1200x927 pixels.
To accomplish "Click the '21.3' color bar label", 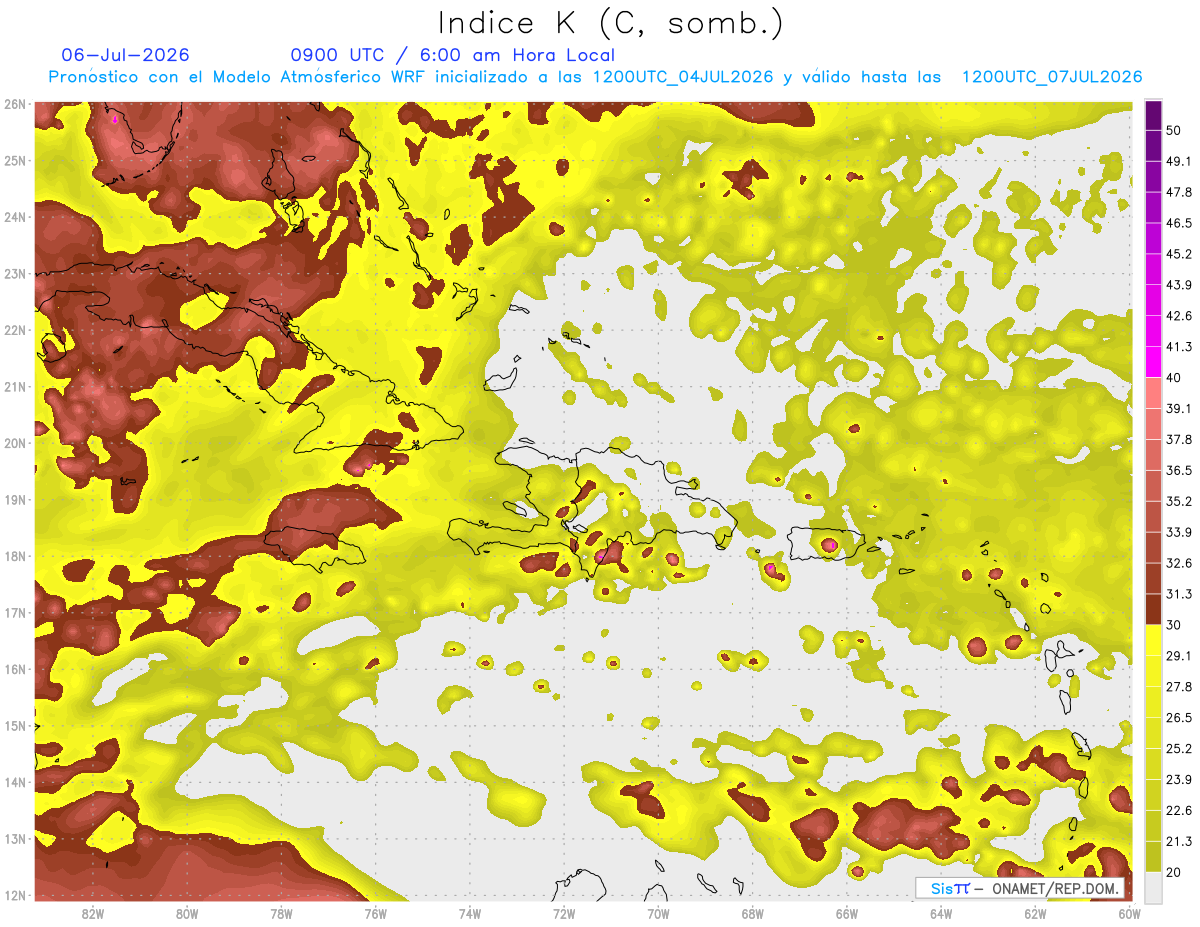I will [x=1178, y=841].
